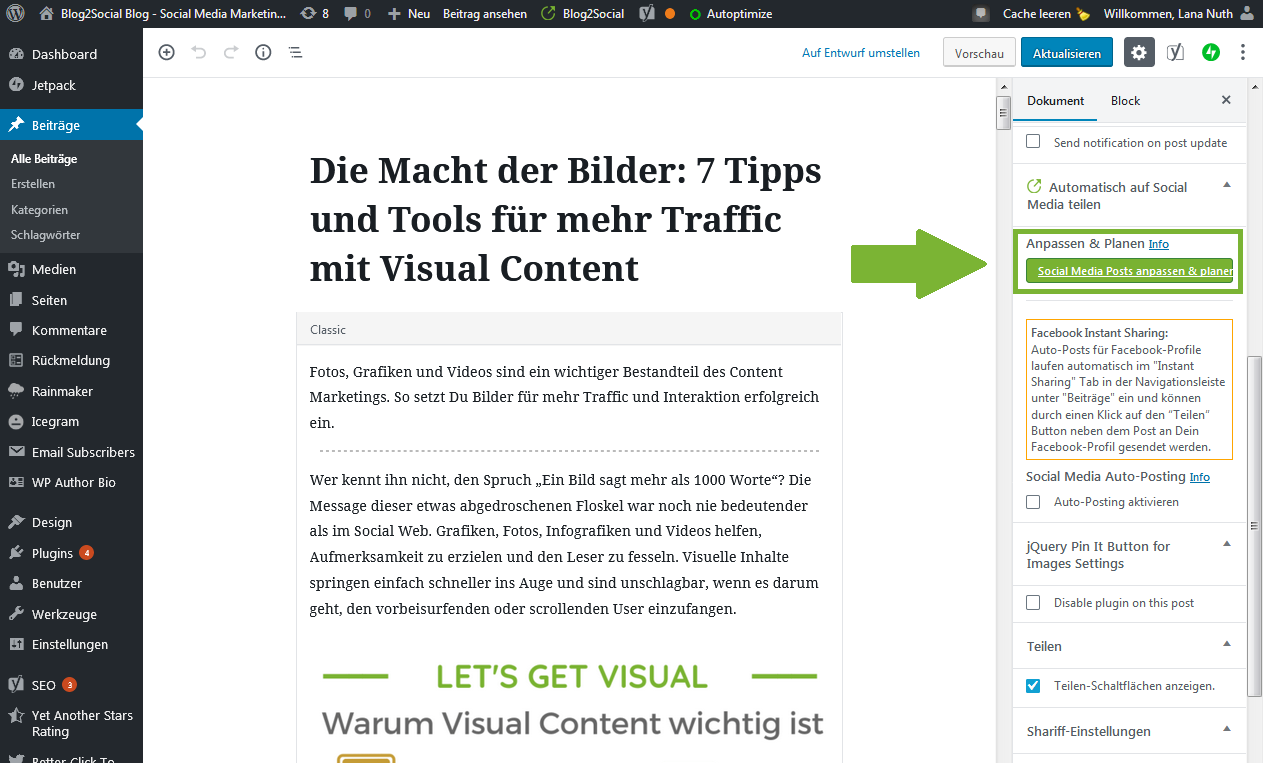Switch to the Block tab
The width and height of the screenshot is (1263, 763).
point(1125,101)
